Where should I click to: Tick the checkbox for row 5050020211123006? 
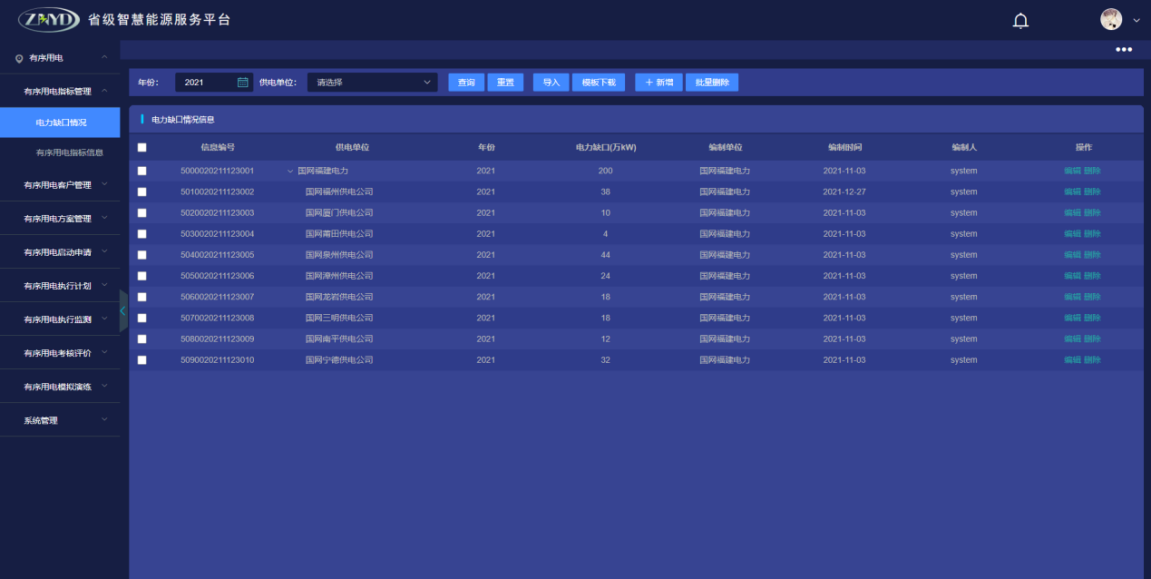(142, 276)
